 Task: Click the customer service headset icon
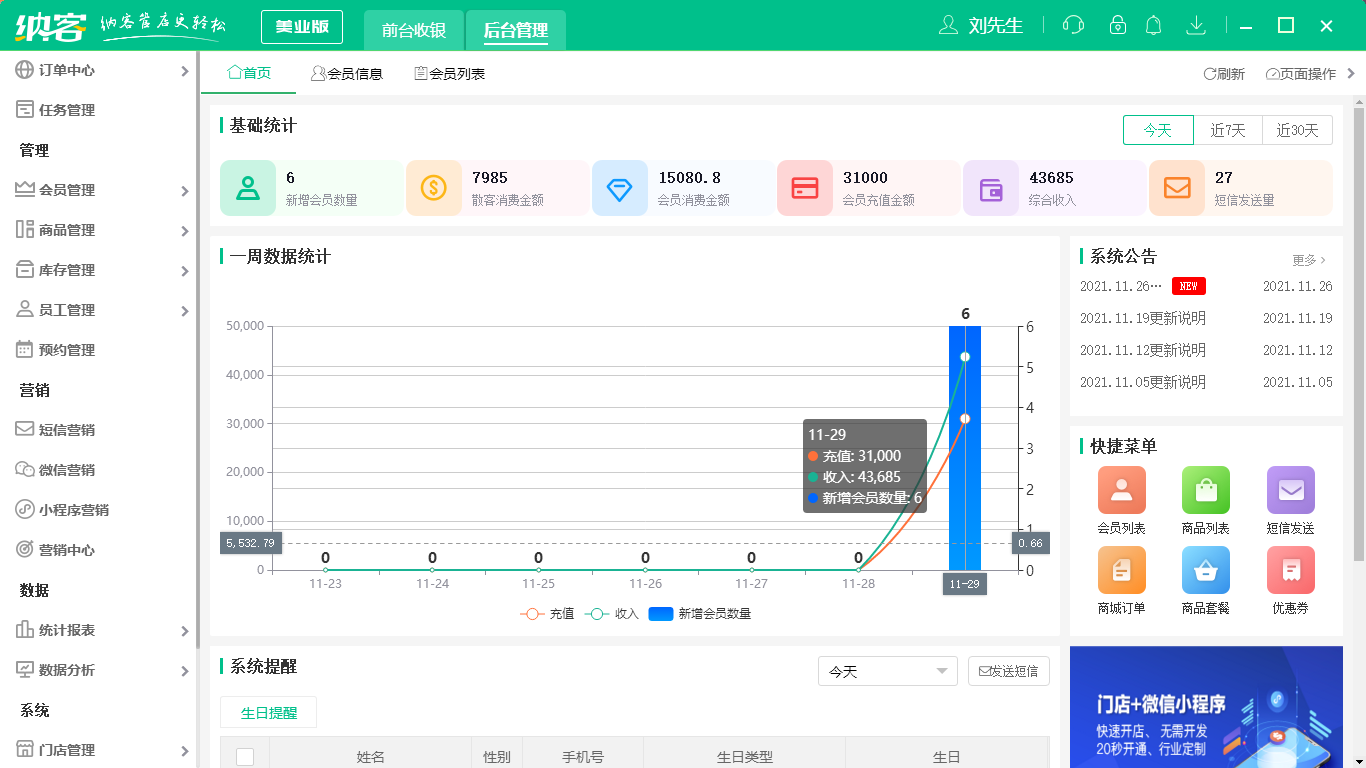click(1074, 26)
